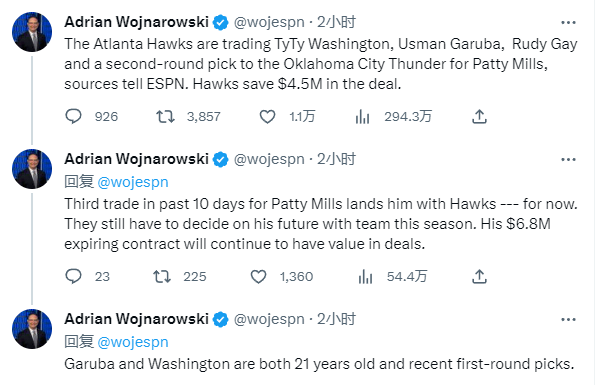The height and width of the screenshot is (385, 609).
Task: Open the second tweet's profile avatar
Action: tap(32, 169)
